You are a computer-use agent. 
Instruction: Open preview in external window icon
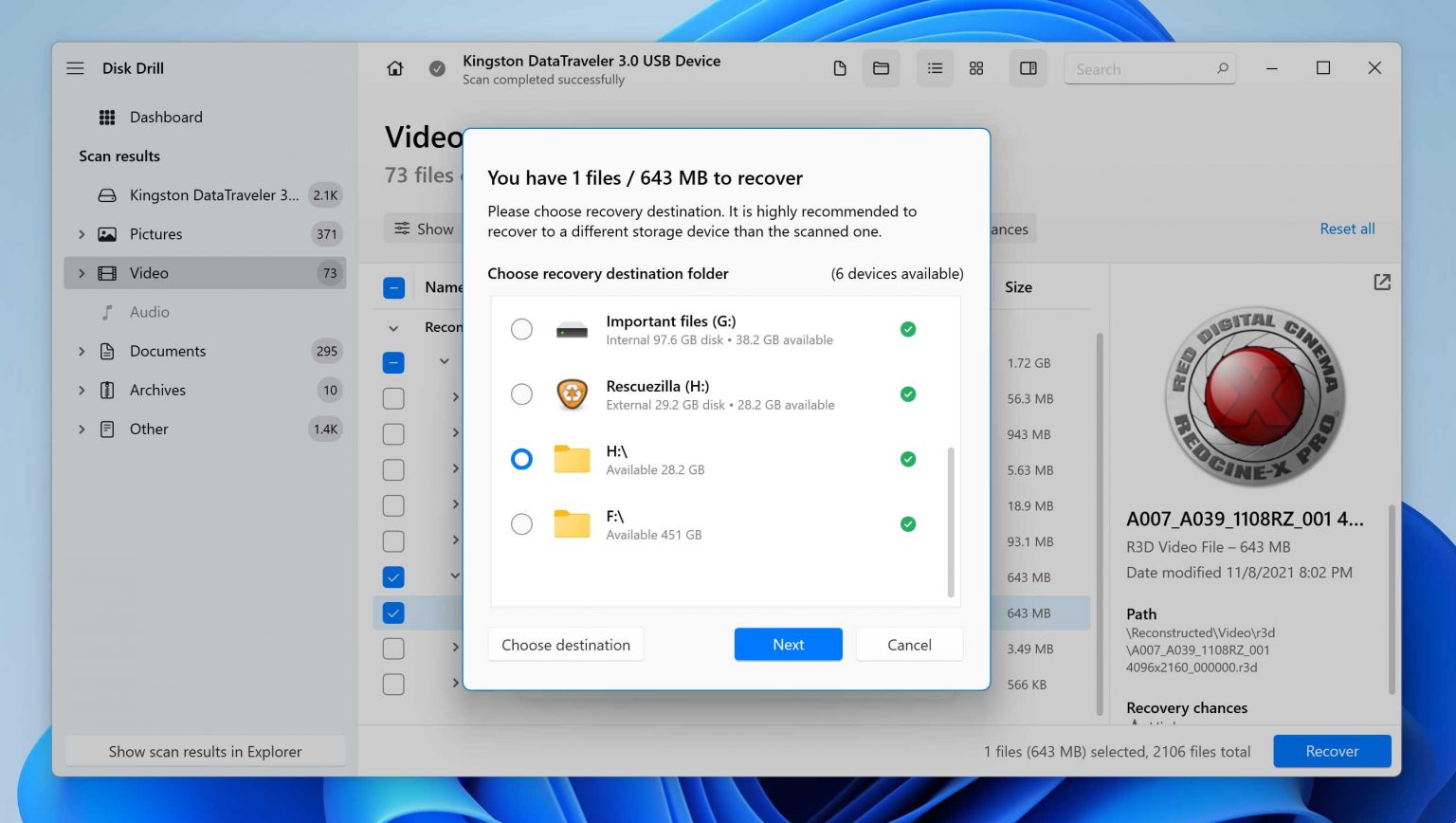click(x=1382, y=283)
